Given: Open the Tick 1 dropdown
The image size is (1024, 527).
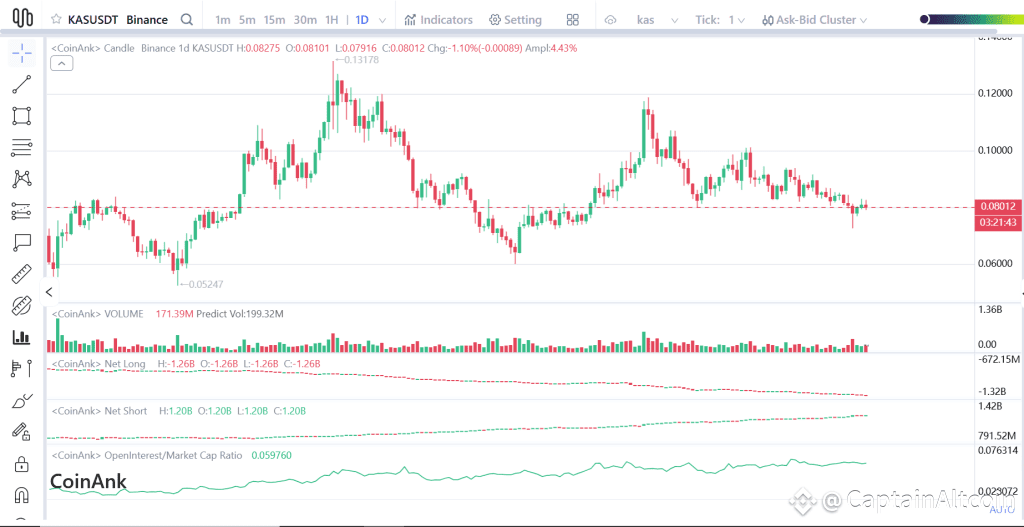Looking at the screenshot, I should tap(720, 20).
